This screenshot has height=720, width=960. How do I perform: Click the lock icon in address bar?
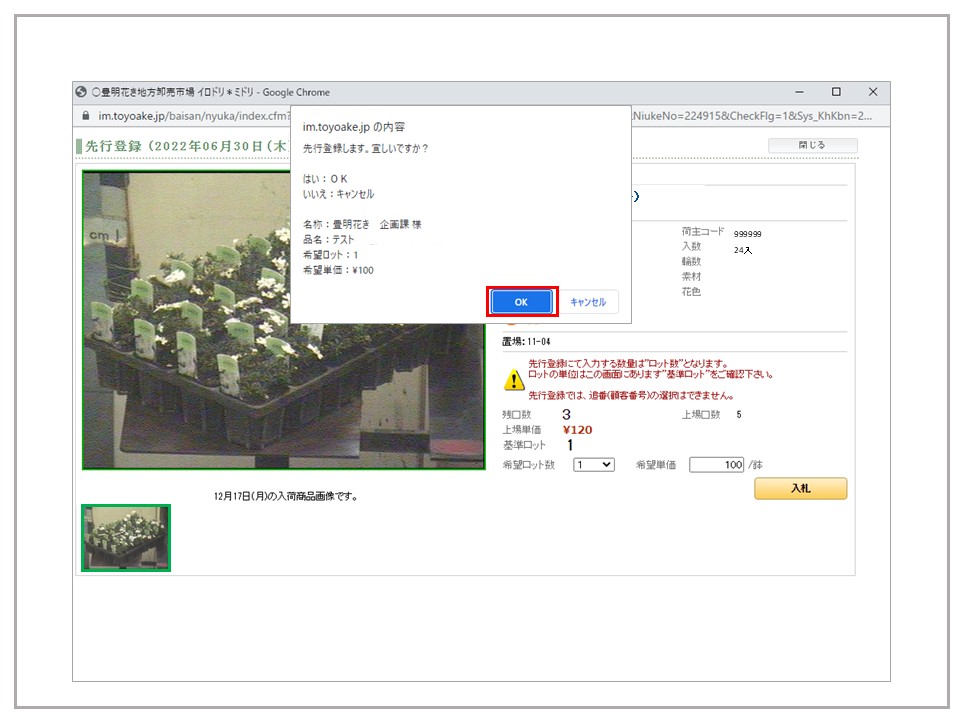point(84,115)
